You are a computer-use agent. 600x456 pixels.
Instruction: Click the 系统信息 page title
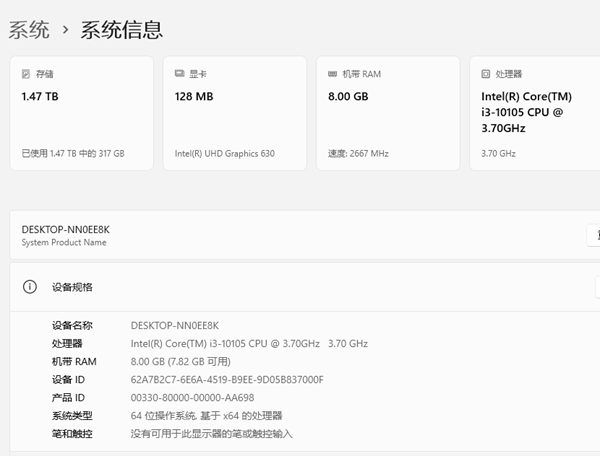(121, 30)
